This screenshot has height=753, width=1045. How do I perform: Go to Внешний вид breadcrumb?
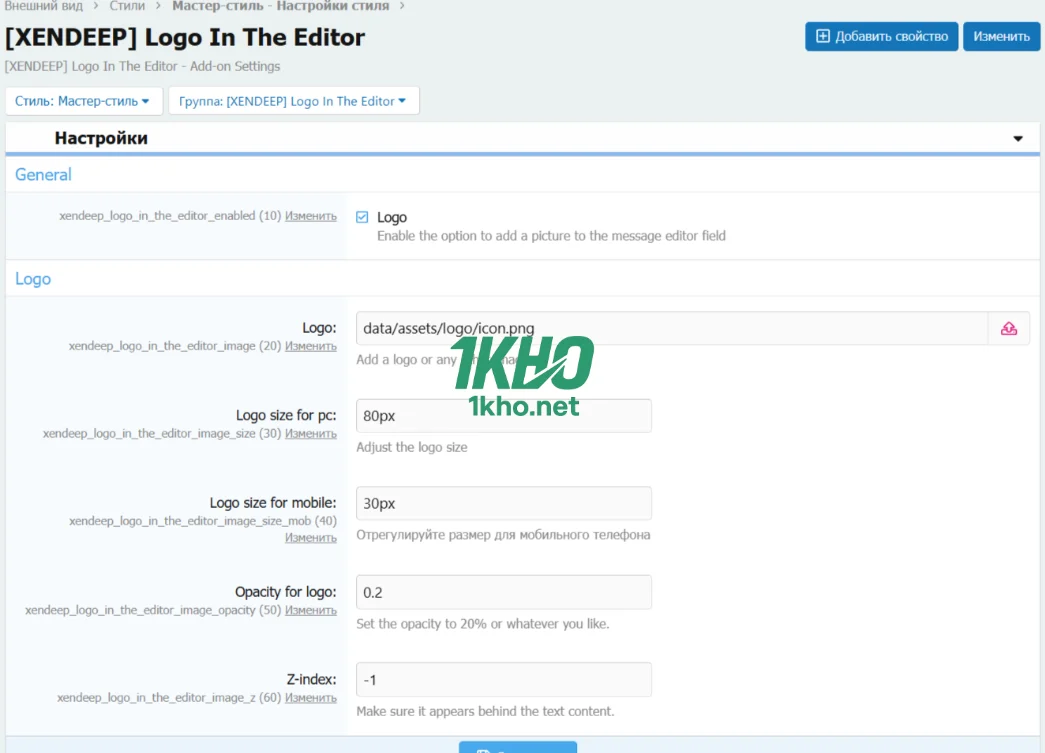(43, 6)
